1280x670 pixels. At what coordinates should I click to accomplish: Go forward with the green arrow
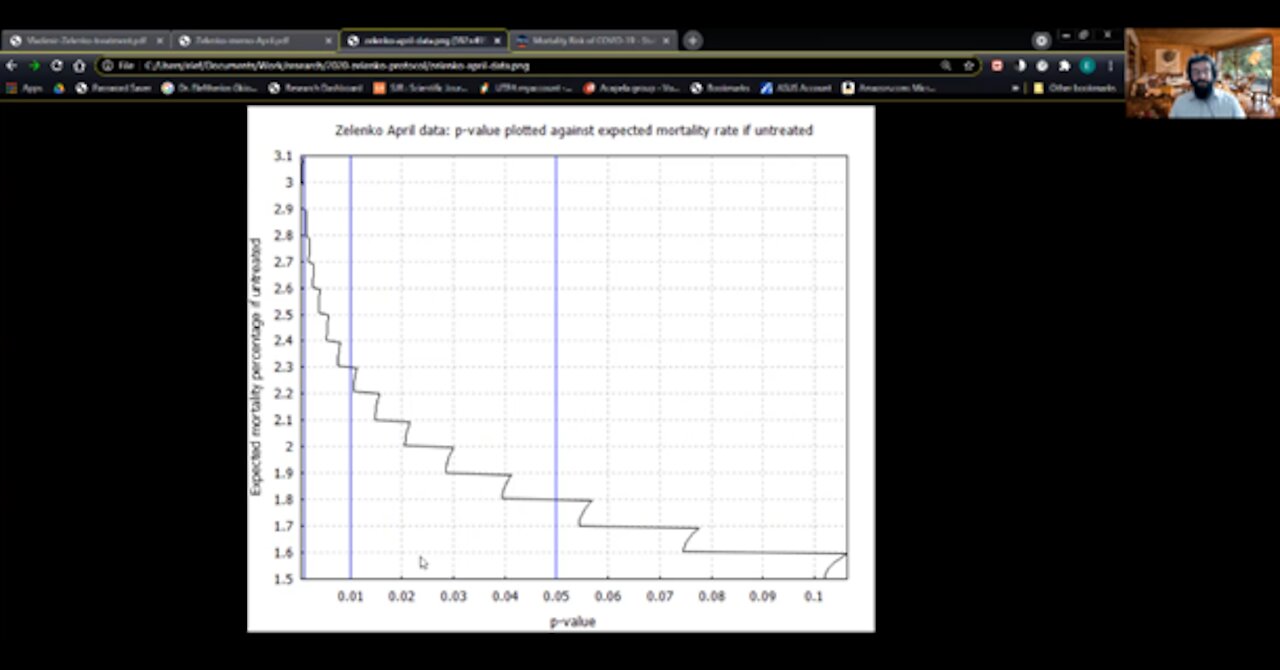[x=34, y=65]
